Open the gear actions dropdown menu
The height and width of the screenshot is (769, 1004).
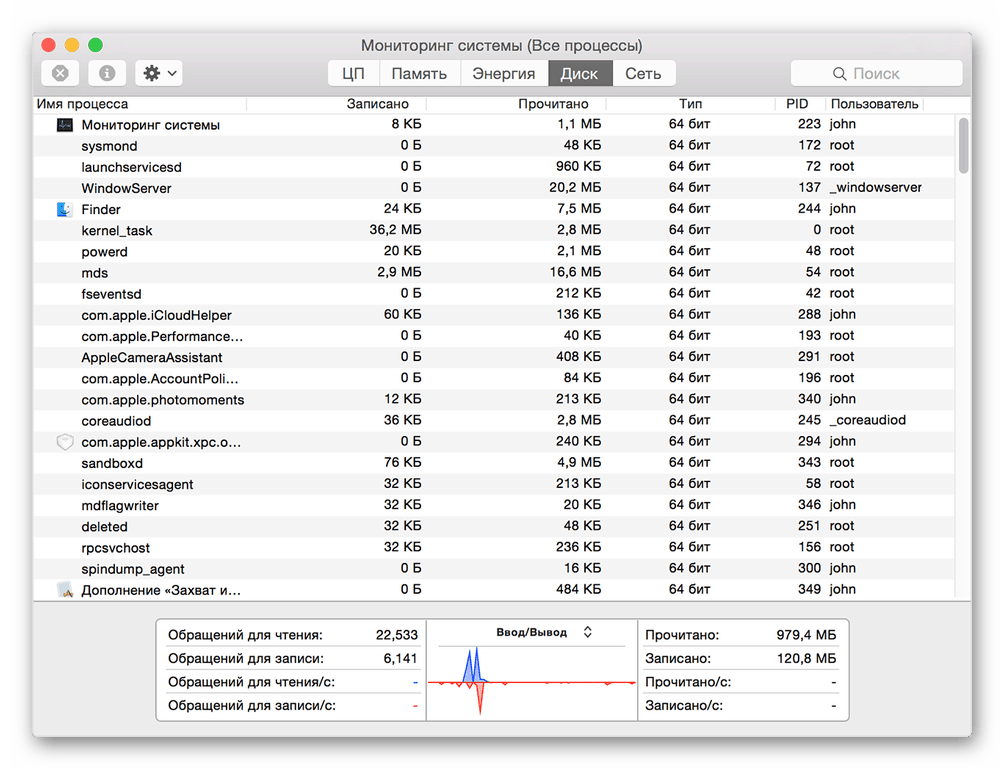coord(159,74)
